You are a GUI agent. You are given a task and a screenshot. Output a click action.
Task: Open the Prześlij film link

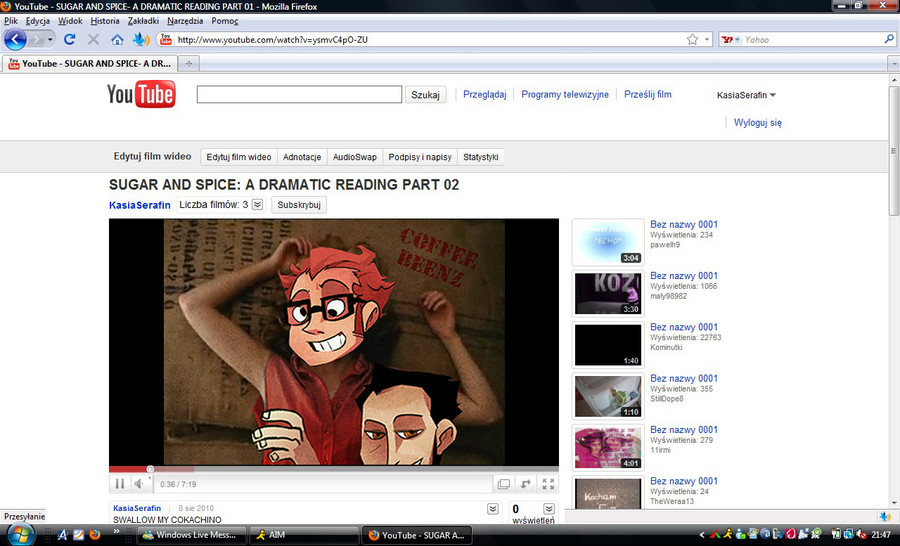point(647,95)
